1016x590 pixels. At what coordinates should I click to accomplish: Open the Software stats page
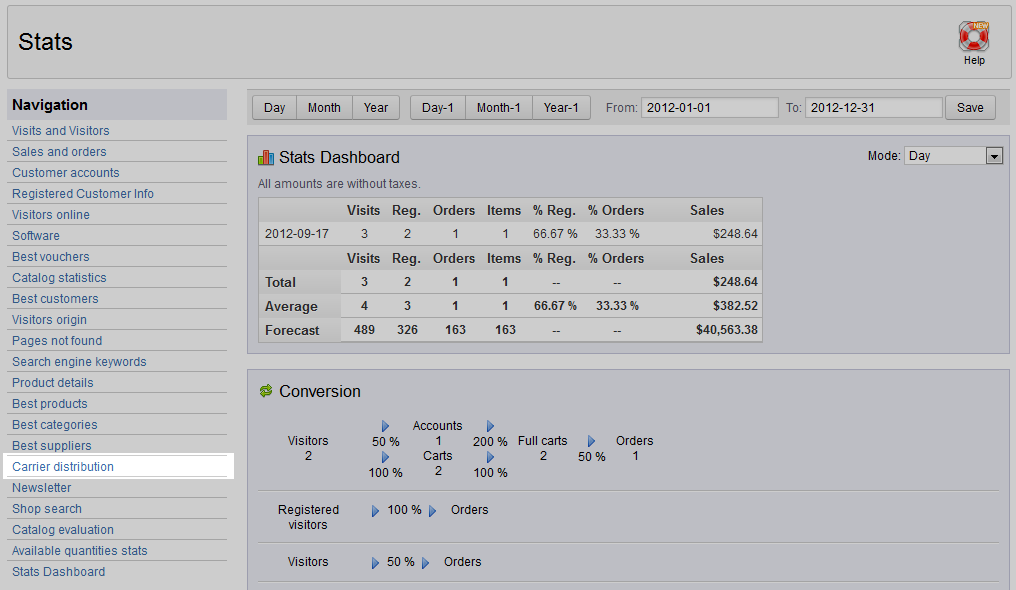point(36,236)
